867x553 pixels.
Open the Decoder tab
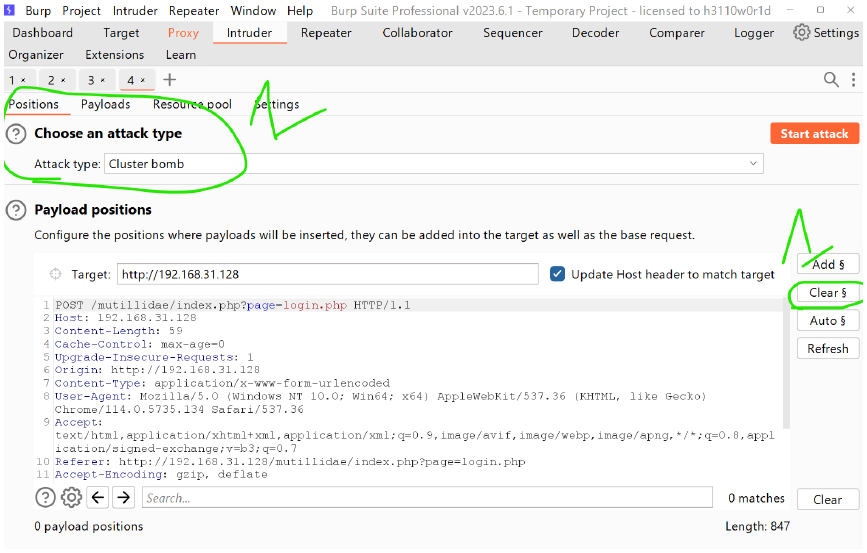pos(596,33)
